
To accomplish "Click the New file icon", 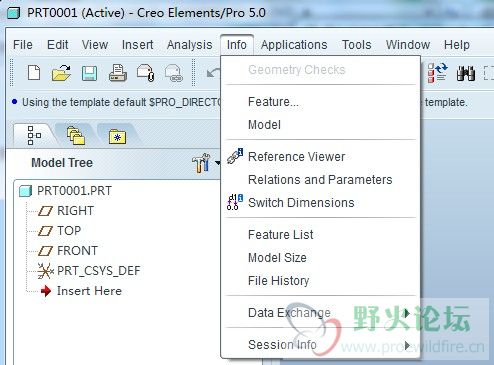I will point(34,73).
